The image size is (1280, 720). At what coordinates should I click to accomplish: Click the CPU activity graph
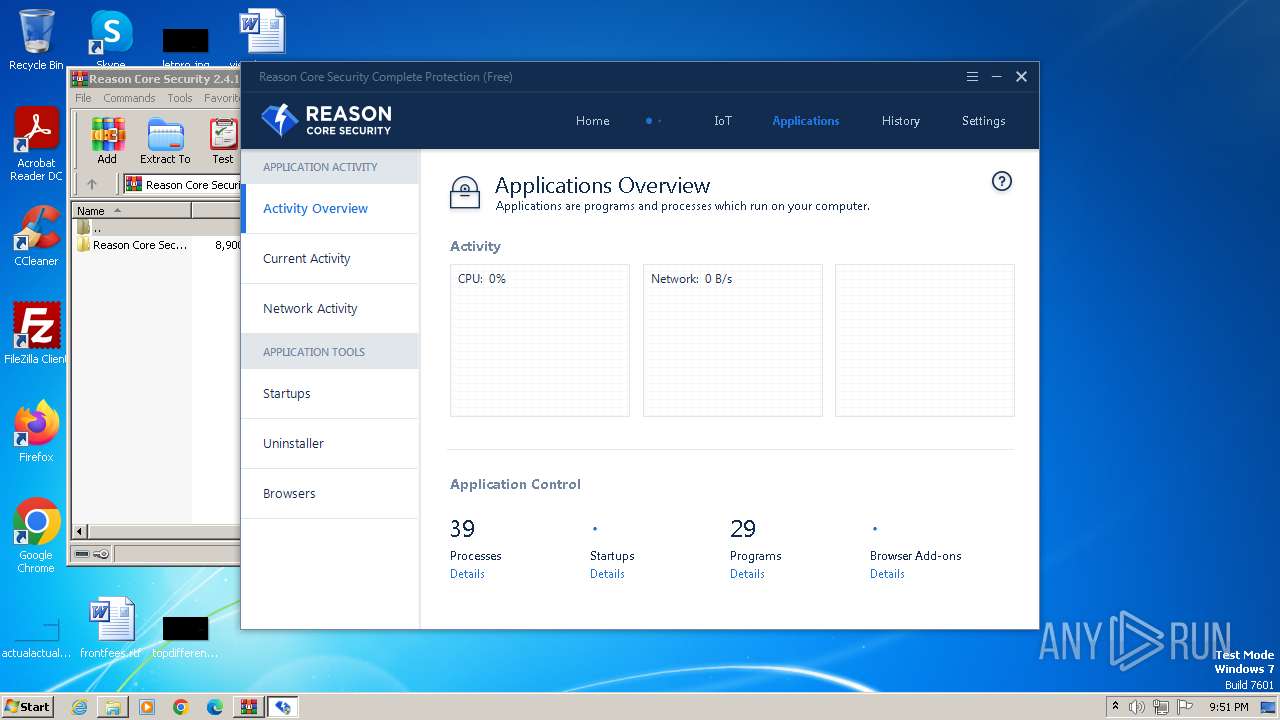click(x=540, y=340)
